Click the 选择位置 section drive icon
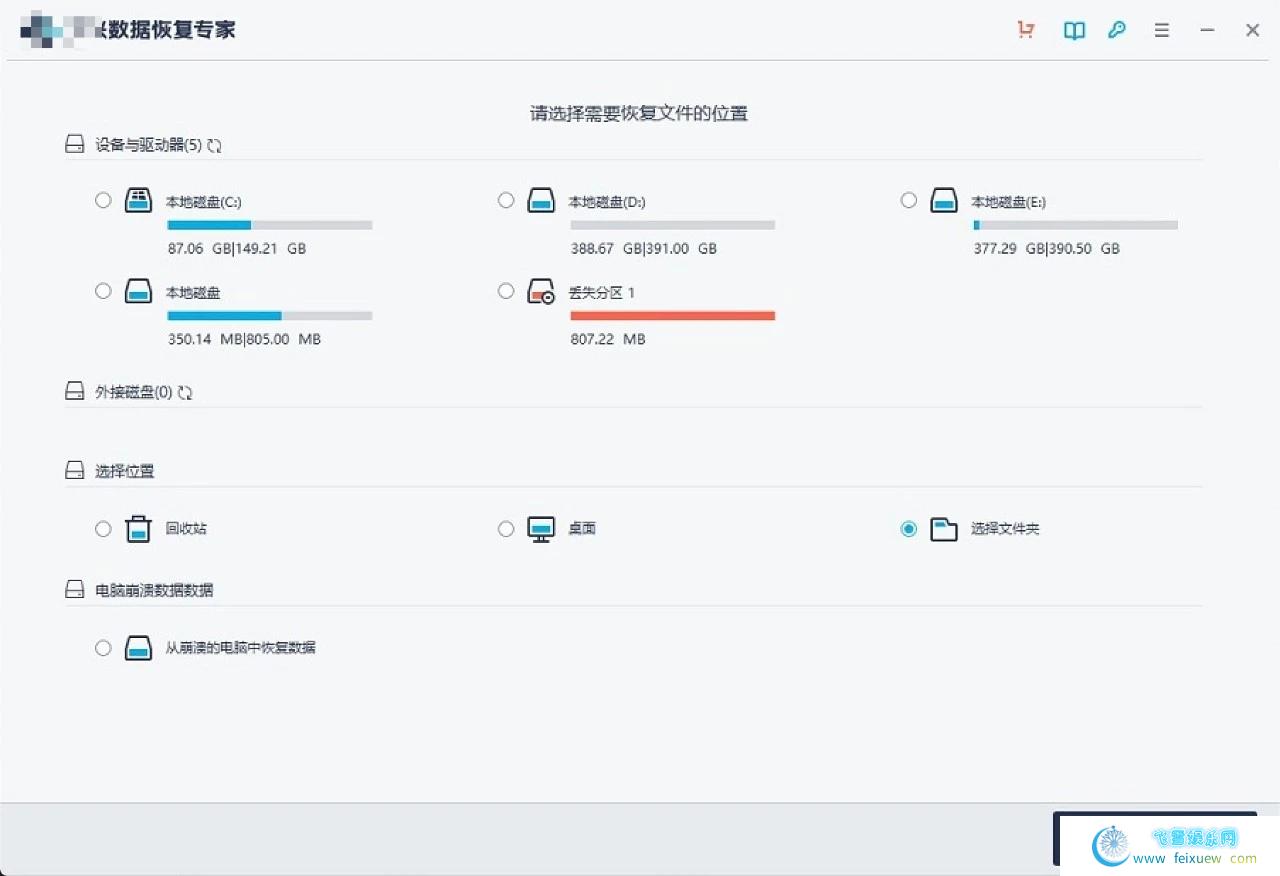Screen dimensions: 1280x876 (x=74, y=470)
